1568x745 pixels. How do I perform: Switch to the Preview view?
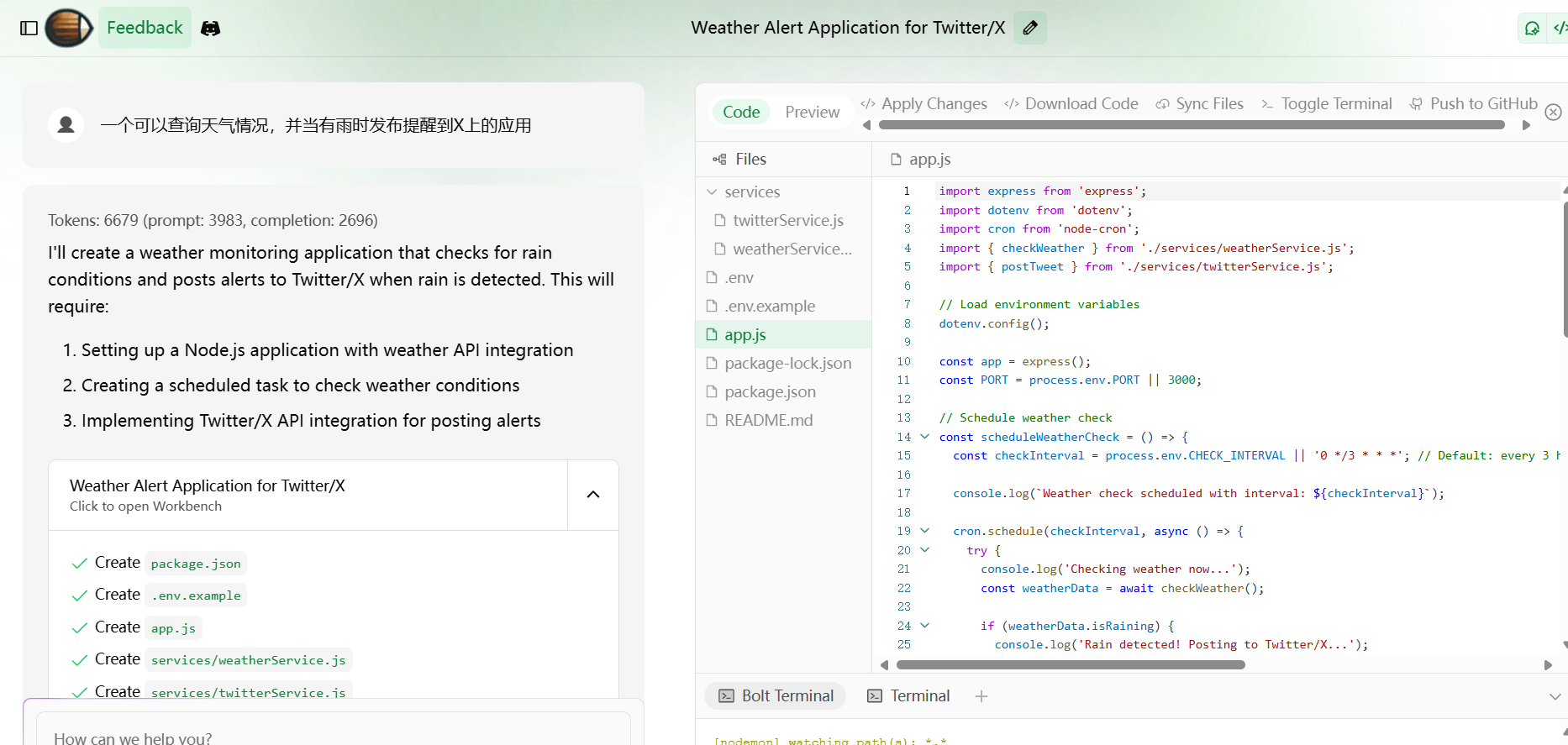812,112
